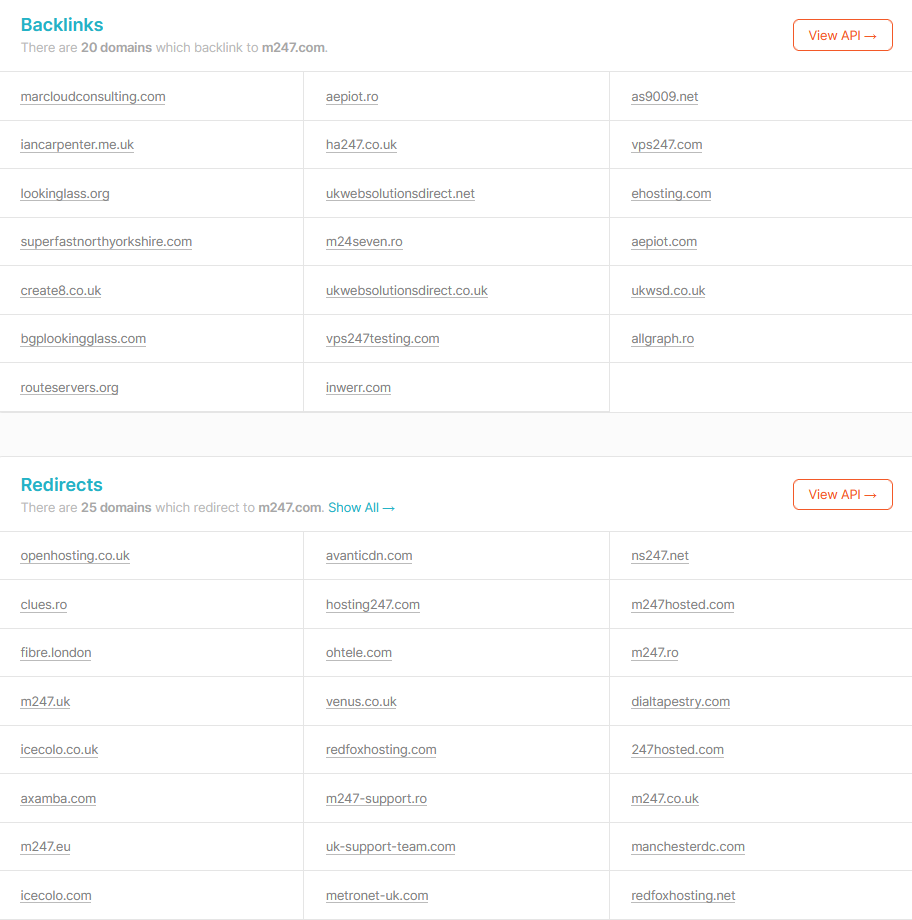
Task: Click openhosting.co.uk redirect link
Action: click(x=75, y=555)
